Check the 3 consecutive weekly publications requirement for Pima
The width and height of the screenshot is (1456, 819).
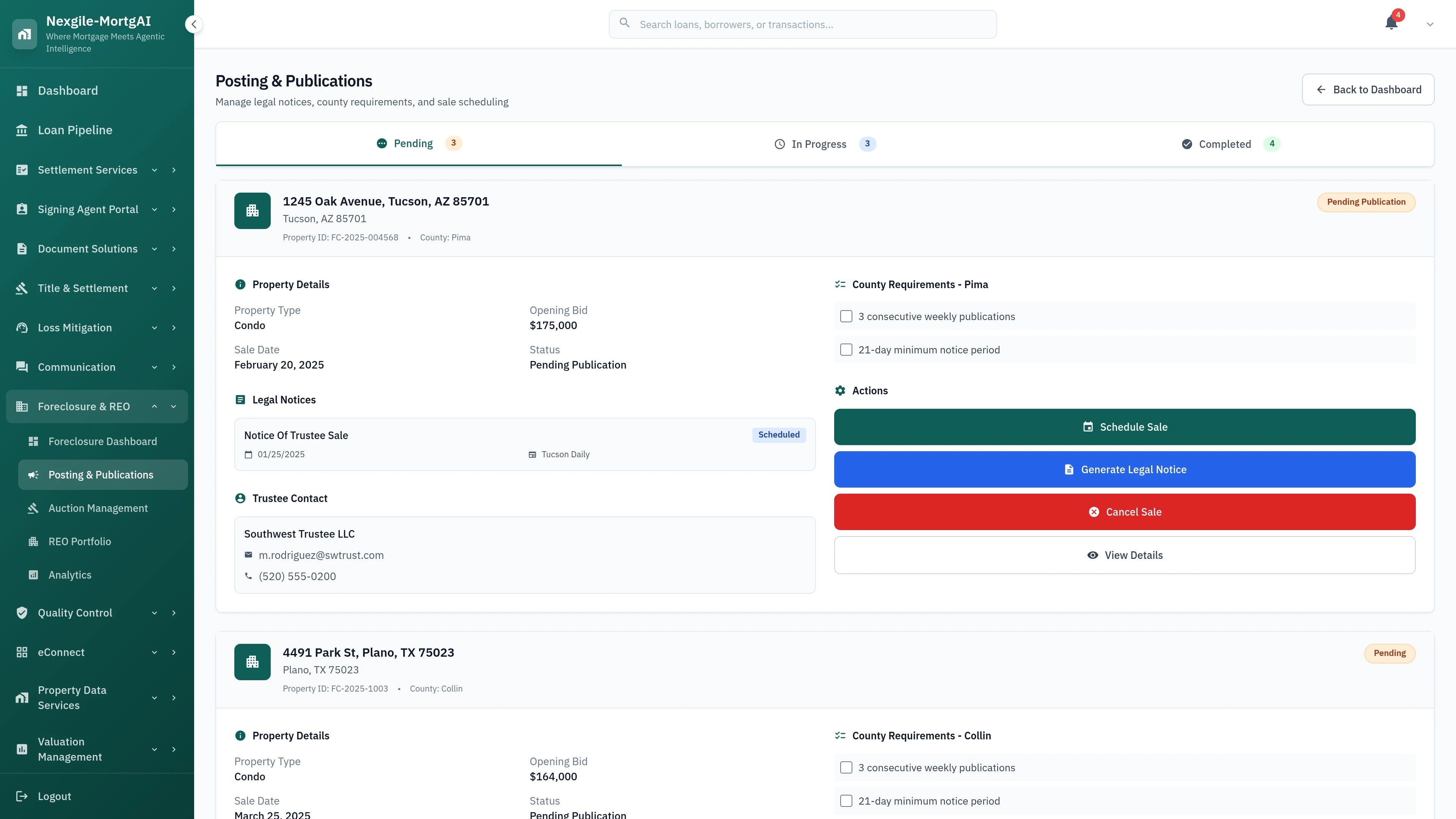[846, 316]
